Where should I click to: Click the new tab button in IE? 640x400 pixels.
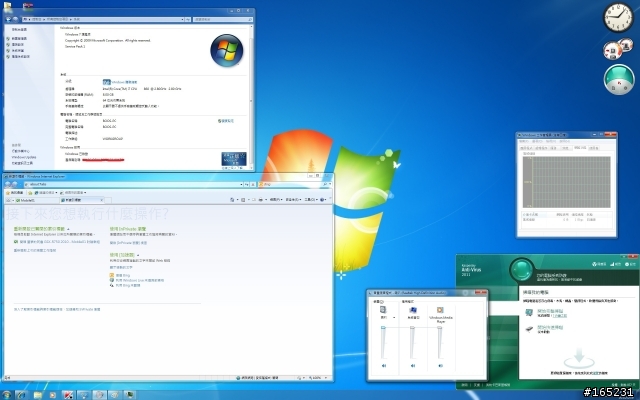pyautogui.click(x=108, y=200)
